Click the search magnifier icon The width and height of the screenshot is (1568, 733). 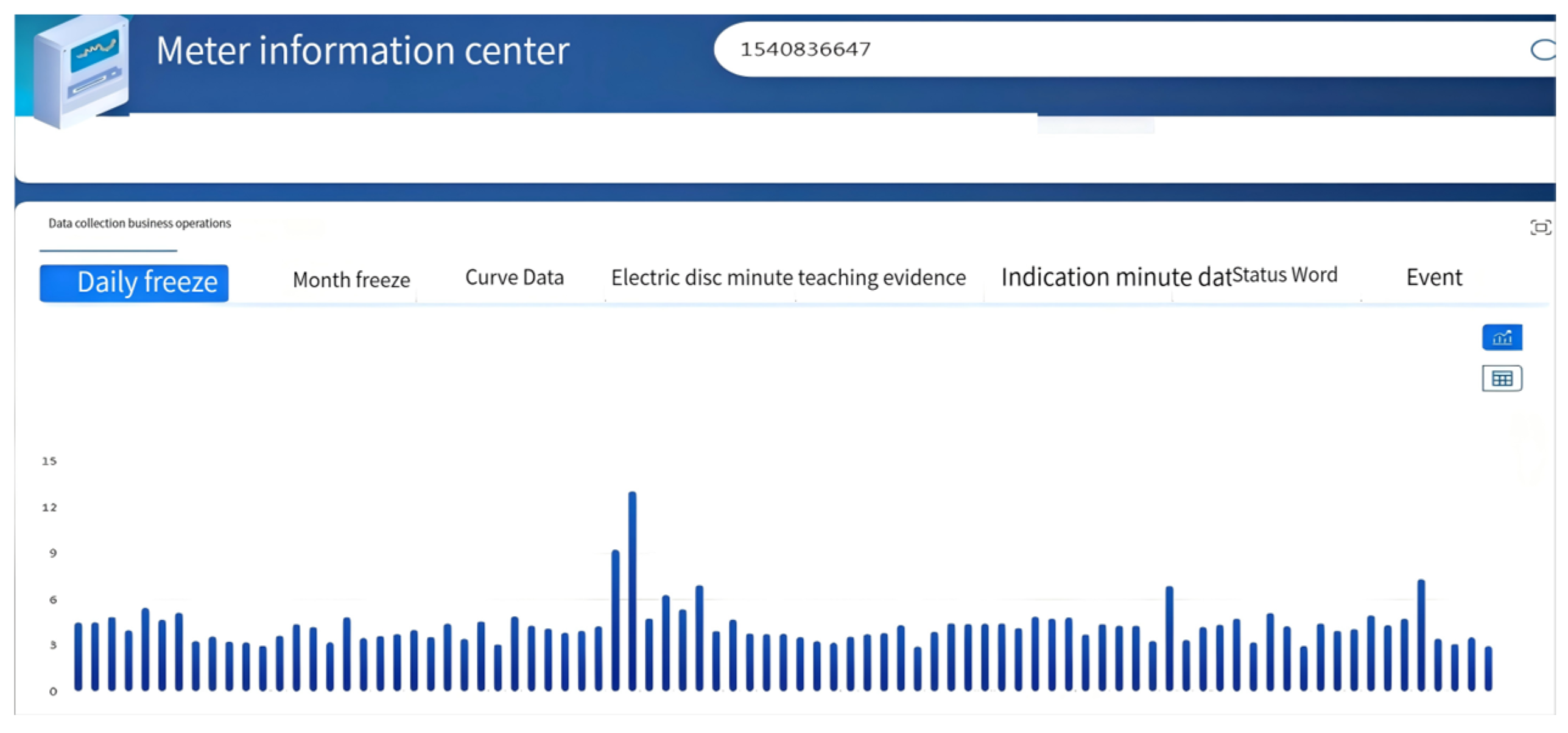1542,50
